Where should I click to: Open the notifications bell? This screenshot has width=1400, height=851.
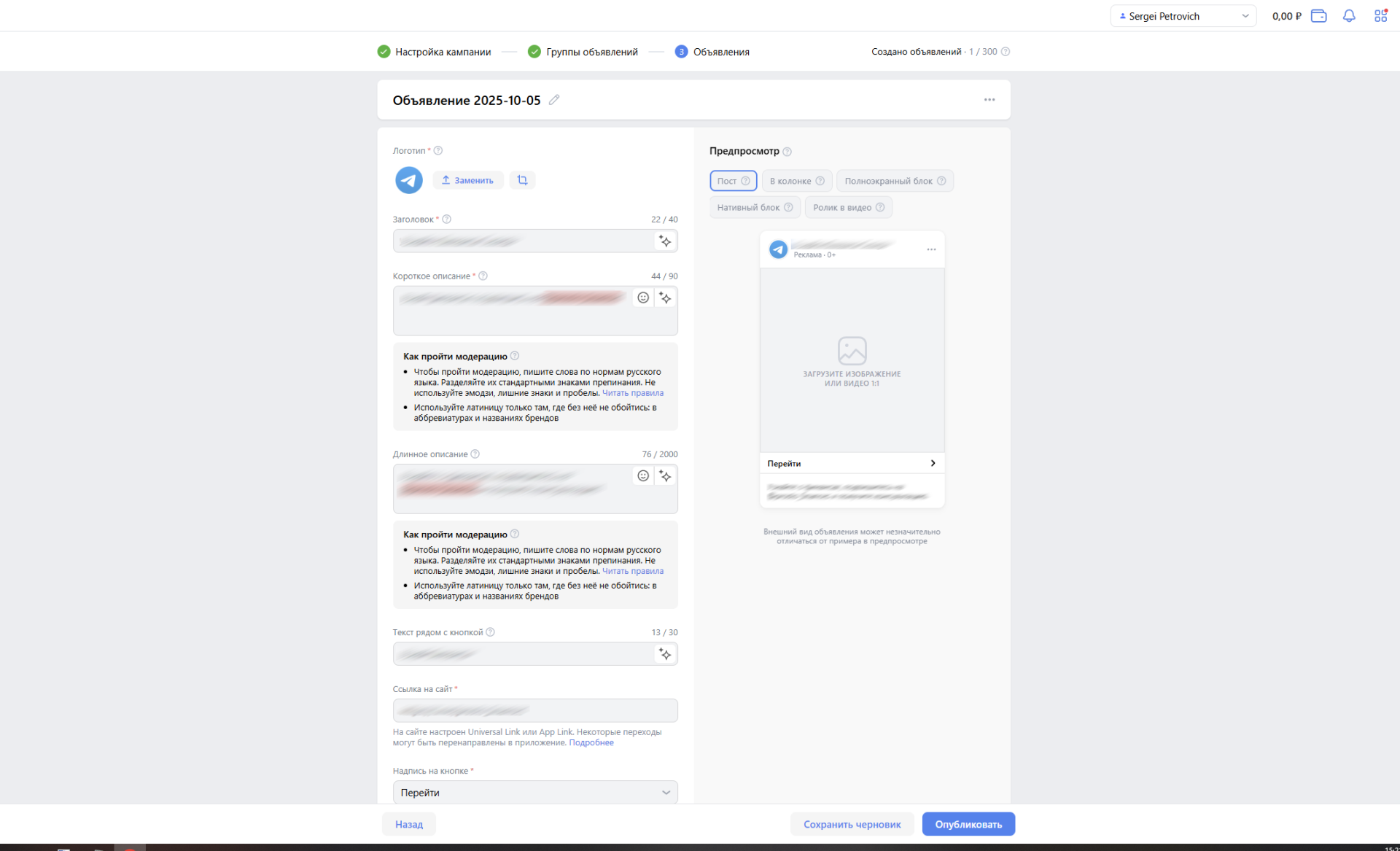coord(1348,16)
